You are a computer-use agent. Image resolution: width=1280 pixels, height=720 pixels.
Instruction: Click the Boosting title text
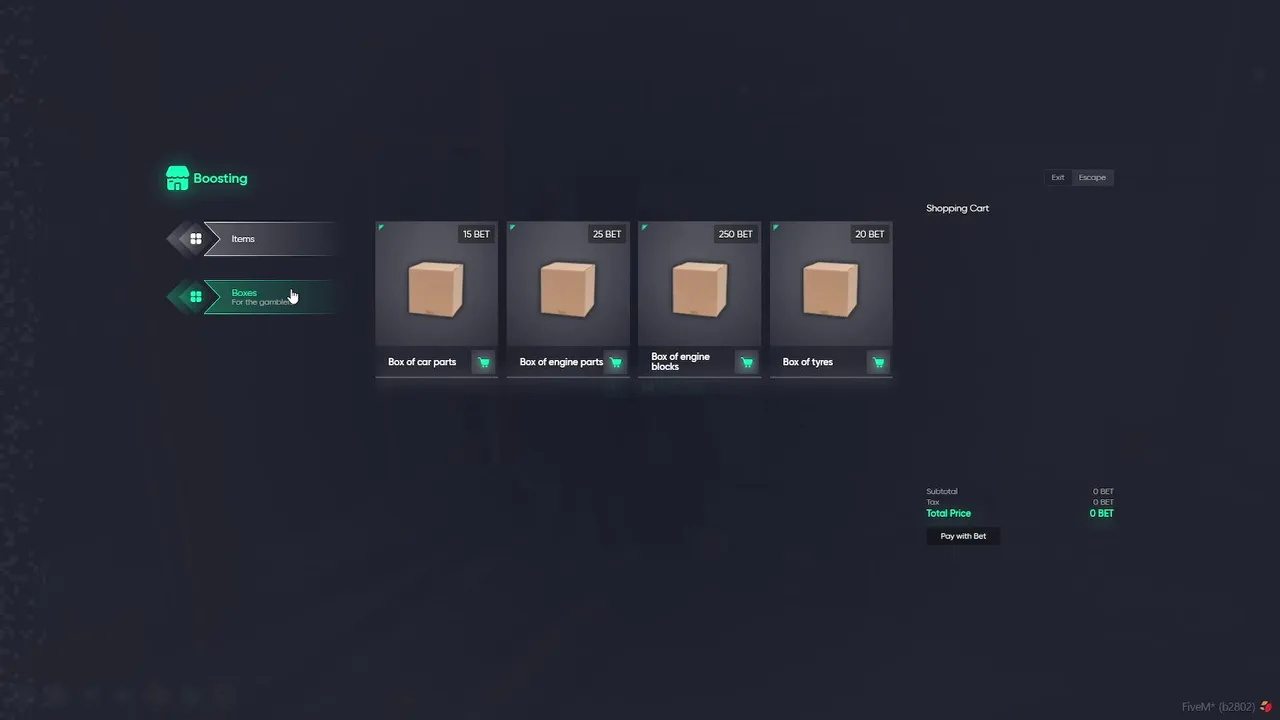coord(220,178)
